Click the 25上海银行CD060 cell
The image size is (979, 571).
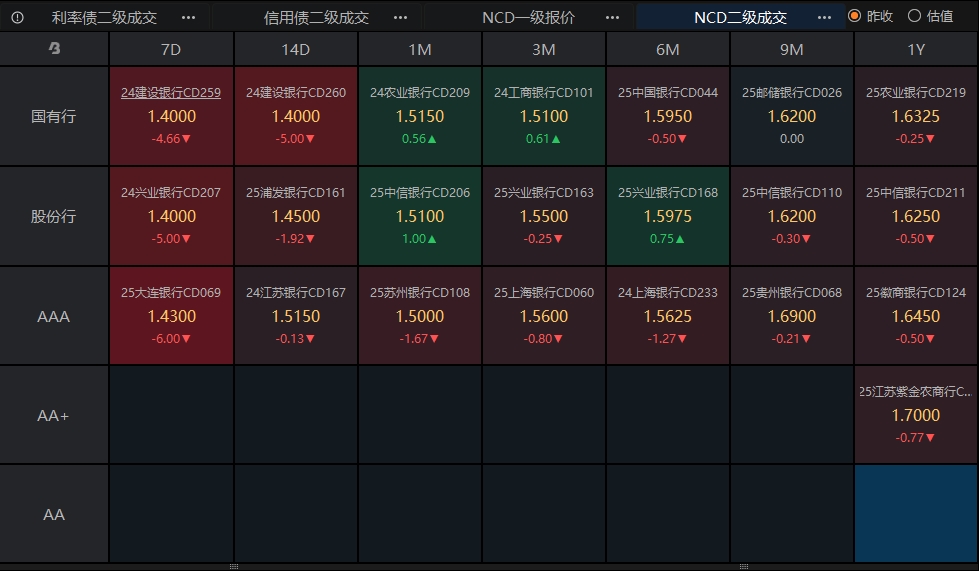[544, 316]
